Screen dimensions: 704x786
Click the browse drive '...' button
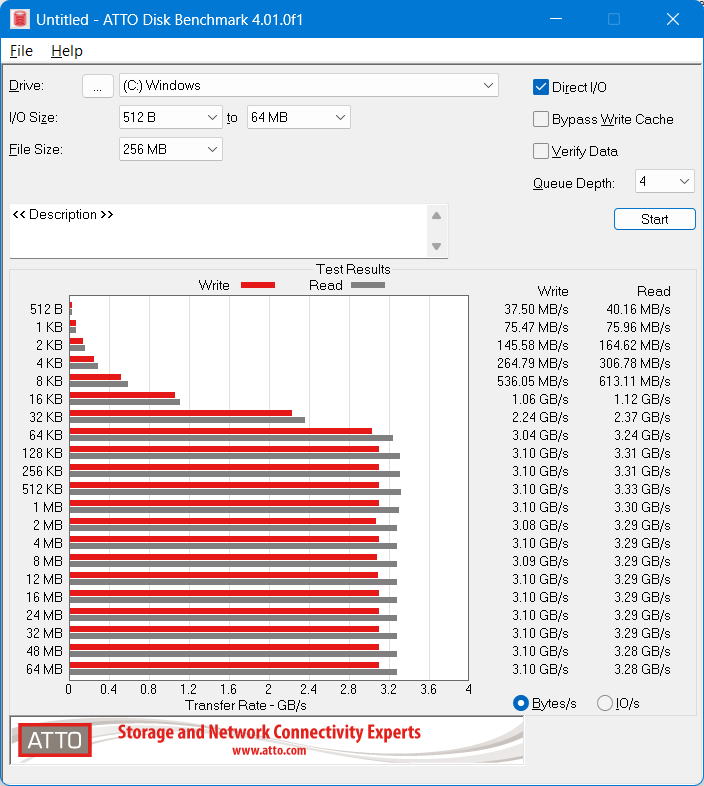pyautogui.click(x=97, y=86)
